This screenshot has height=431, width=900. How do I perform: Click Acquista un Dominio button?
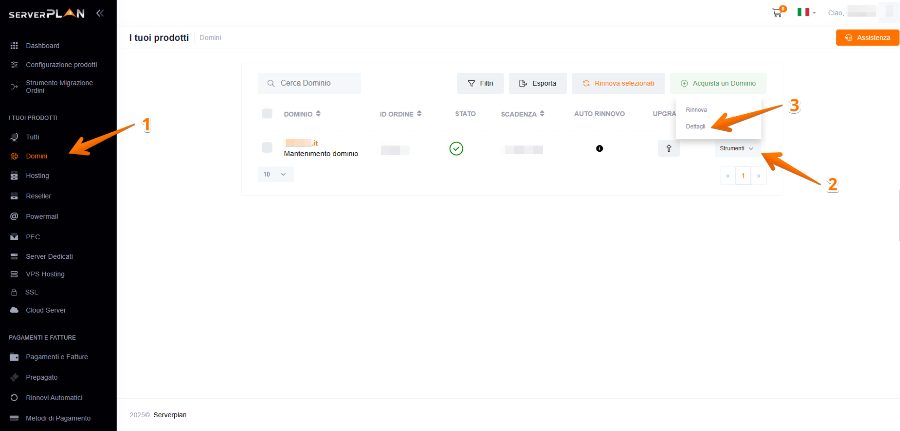click(x=718, y=83)
